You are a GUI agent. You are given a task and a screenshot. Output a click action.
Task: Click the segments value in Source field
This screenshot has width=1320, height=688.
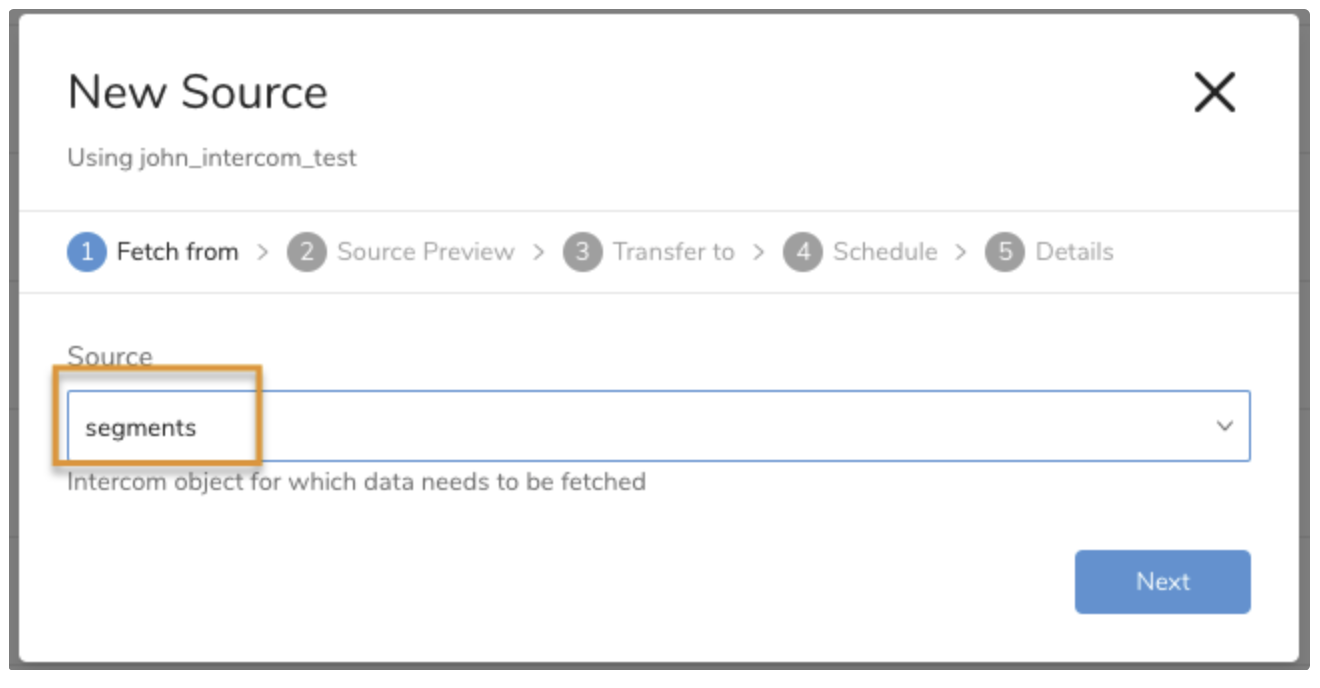[141, 428]
